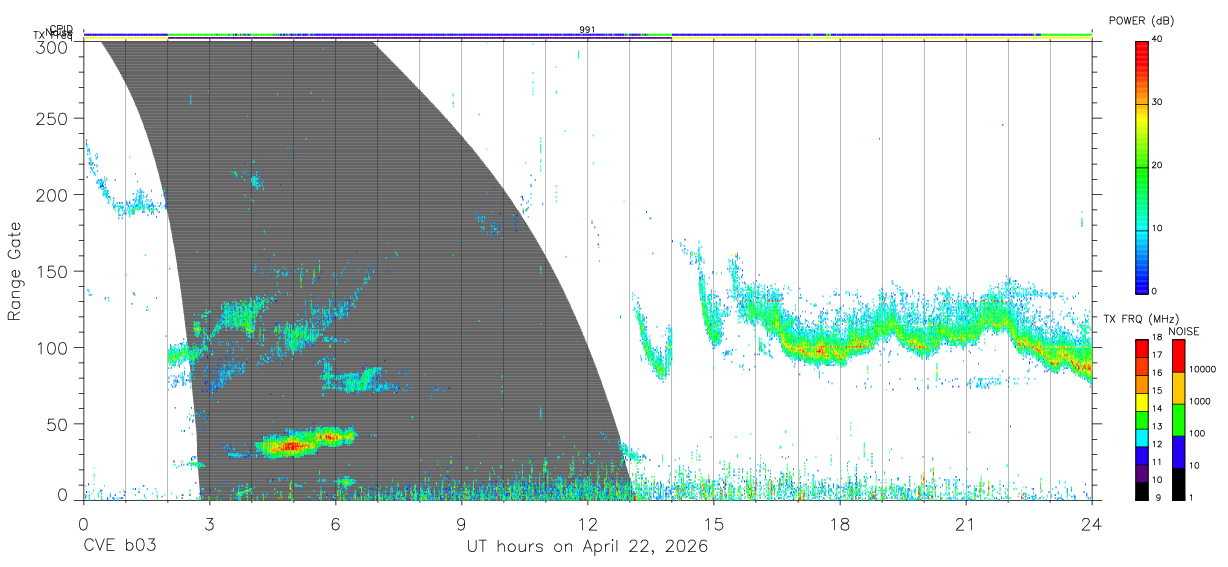The height and width of the screenshot is (567, 1228).
Task: Select the 40 label on POWER scale
Action: tap(1159, 39)
